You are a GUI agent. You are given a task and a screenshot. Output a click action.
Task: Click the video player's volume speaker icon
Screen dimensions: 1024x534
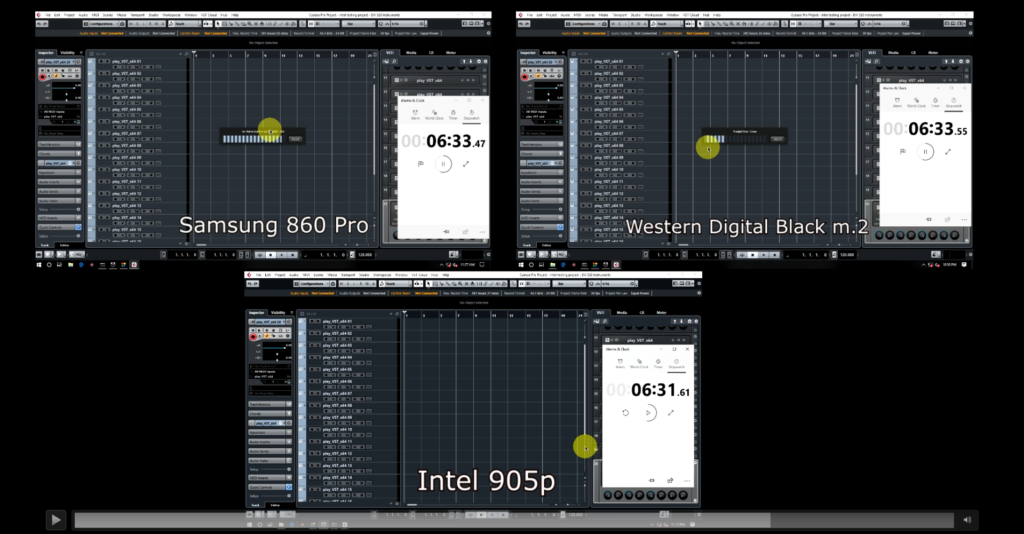(x=967, y=520)
